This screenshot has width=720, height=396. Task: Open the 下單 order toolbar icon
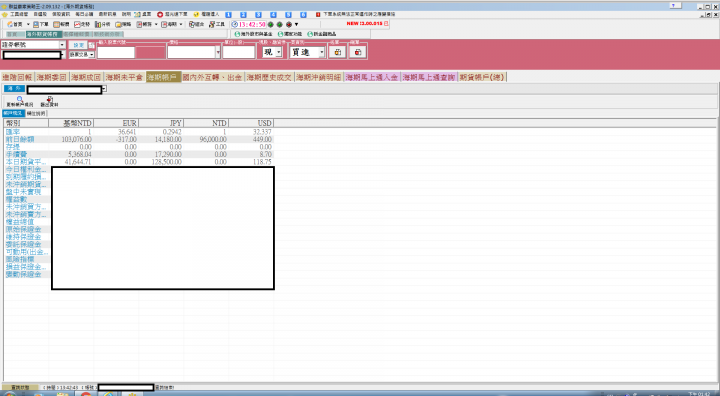[x=41, y=24]
